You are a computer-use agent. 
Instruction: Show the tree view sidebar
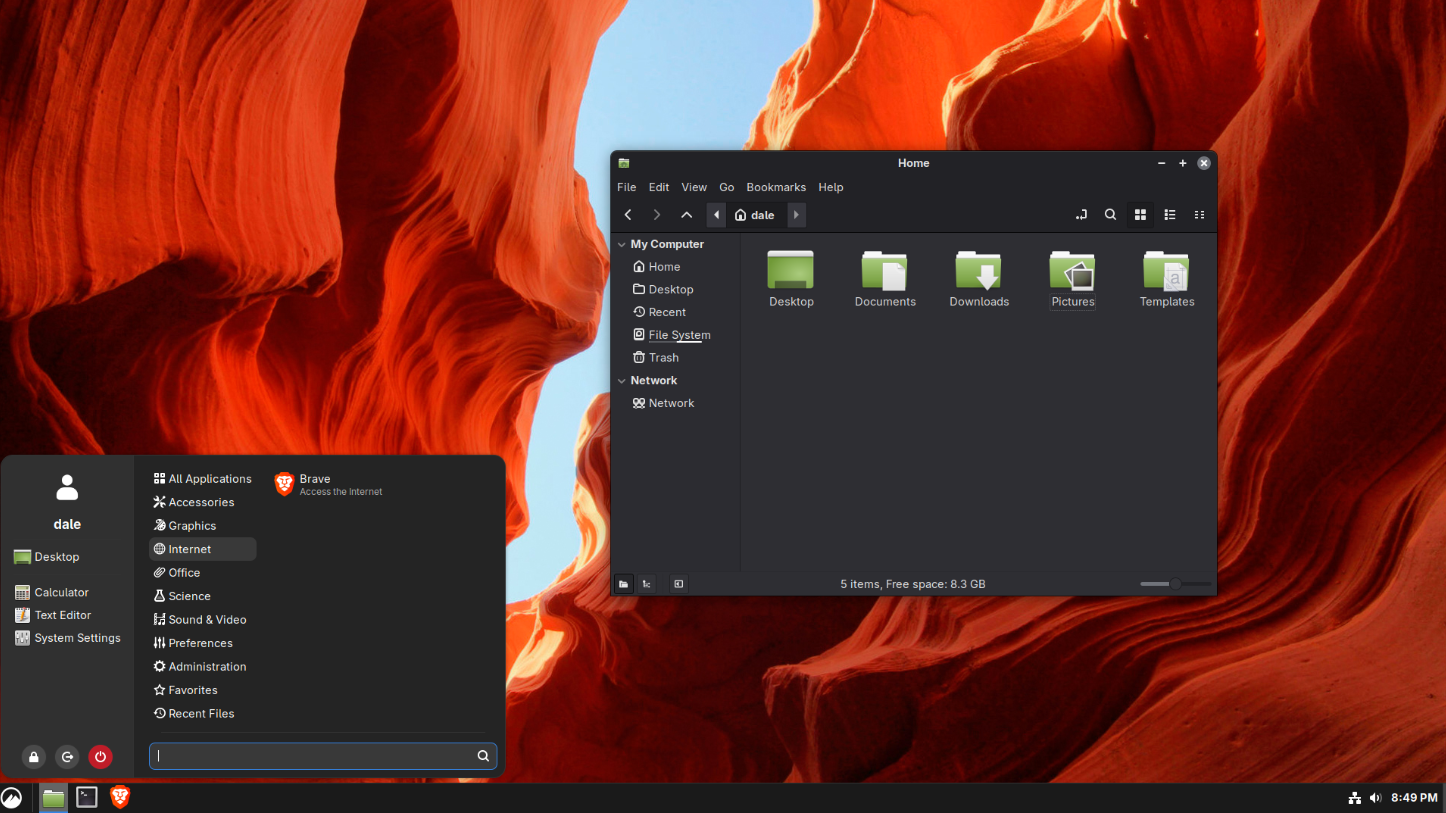tap(647, 584)
